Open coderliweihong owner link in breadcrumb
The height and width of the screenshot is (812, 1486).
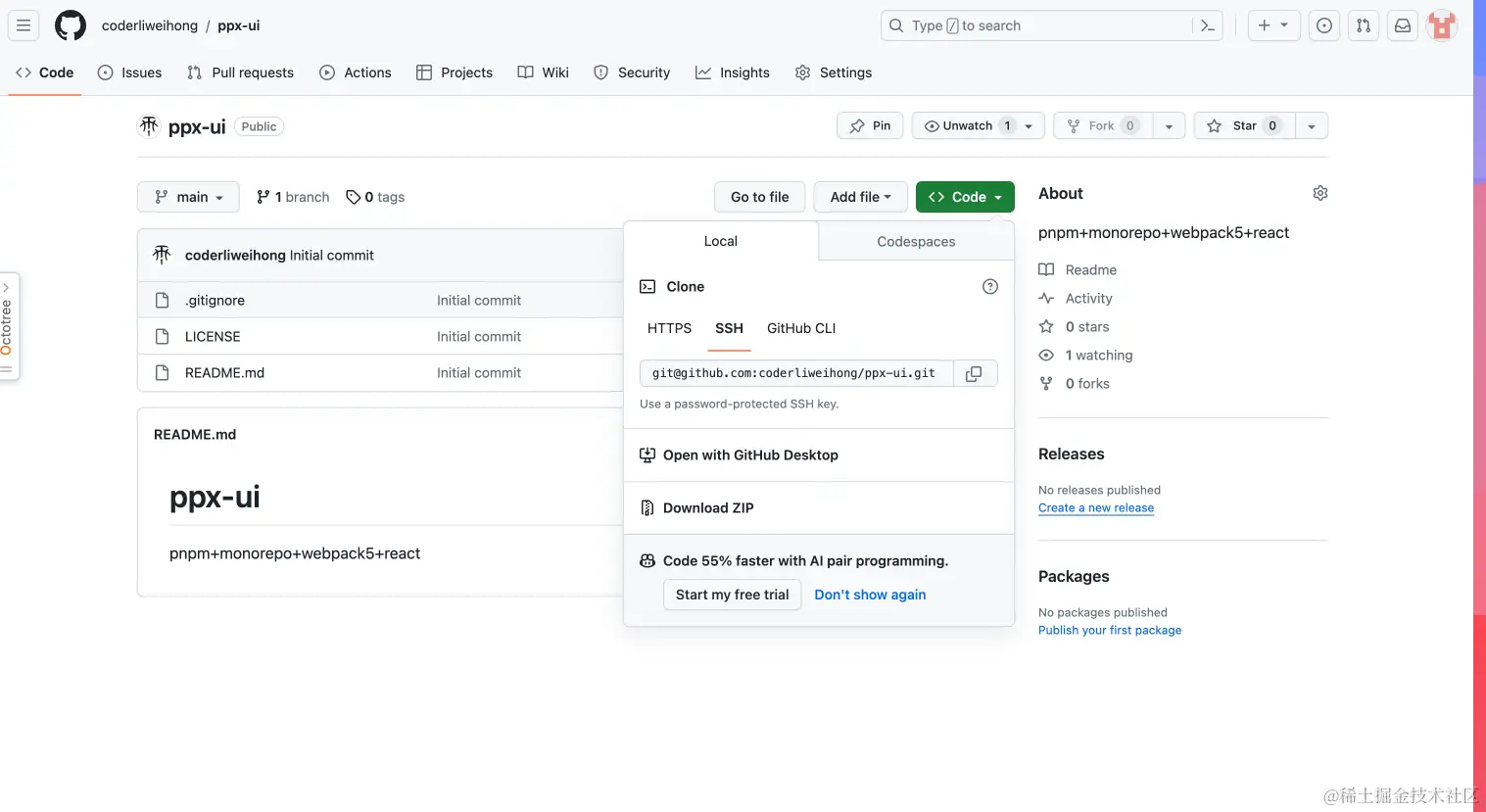[x=150, y=25]
